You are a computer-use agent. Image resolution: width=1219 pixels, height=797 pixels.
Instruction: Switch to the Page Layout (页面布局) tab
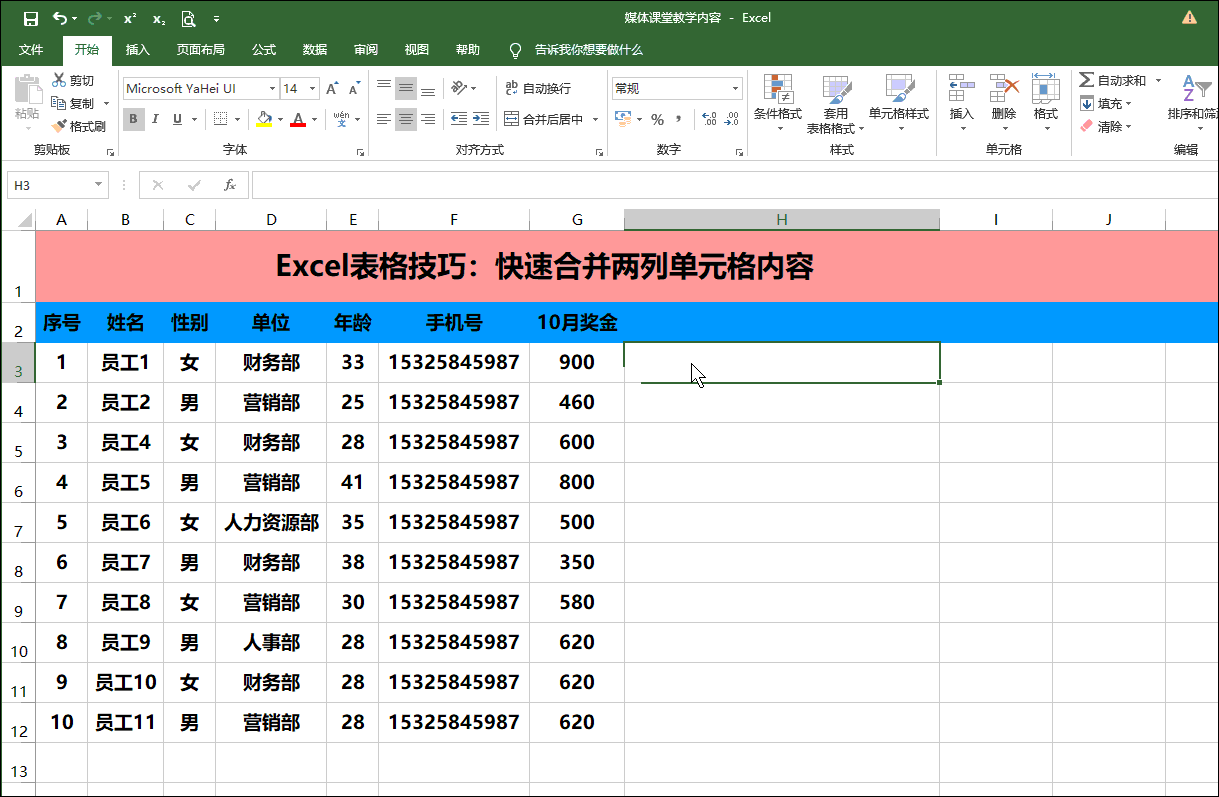tap(201, 50)
